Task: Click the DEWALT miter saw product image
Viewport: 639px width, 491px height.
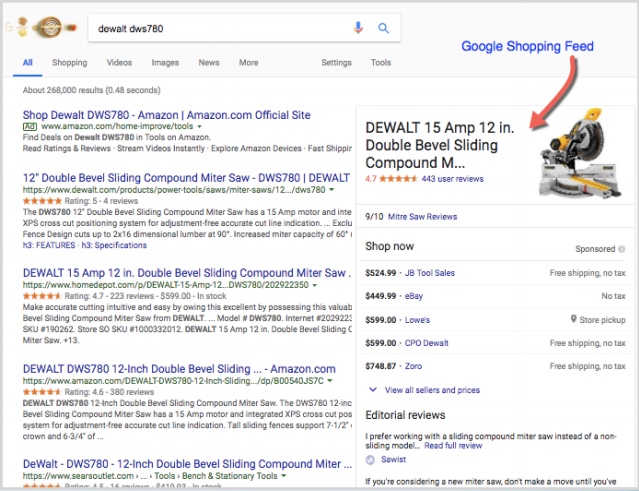Action: click(x=579, y=153)
